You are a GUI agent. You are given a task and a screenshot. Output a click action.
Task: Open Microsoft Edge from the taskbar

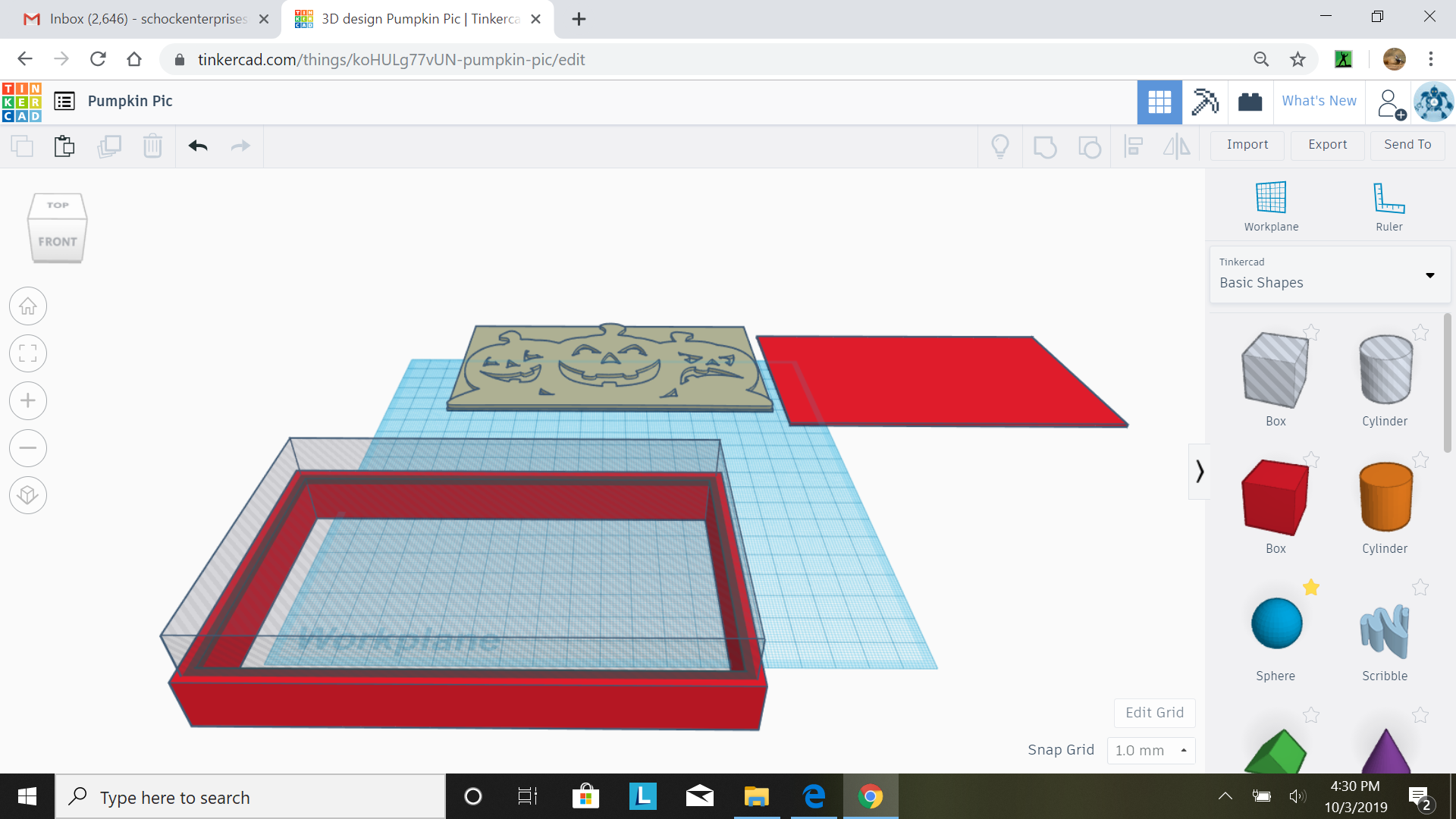click(x=814, y=796)
